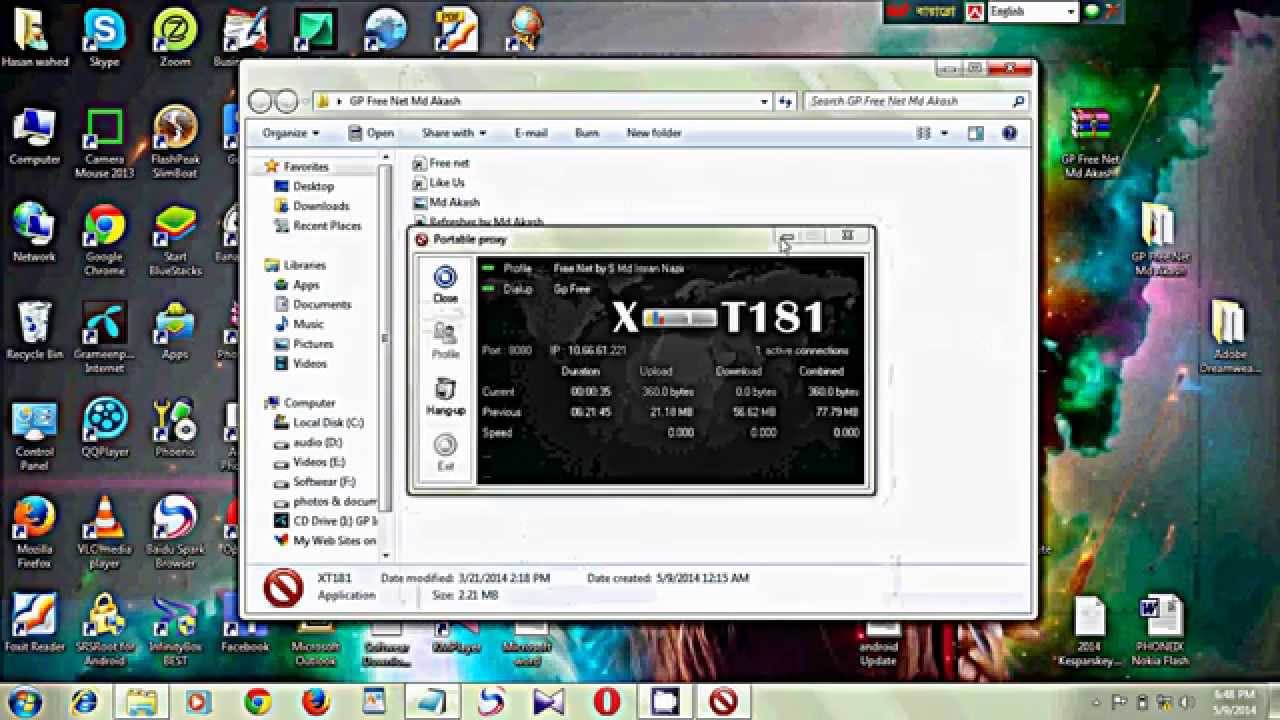Click Exit icon in Portable proxy
Screen dimensions: 1280x720
point(445,452)
